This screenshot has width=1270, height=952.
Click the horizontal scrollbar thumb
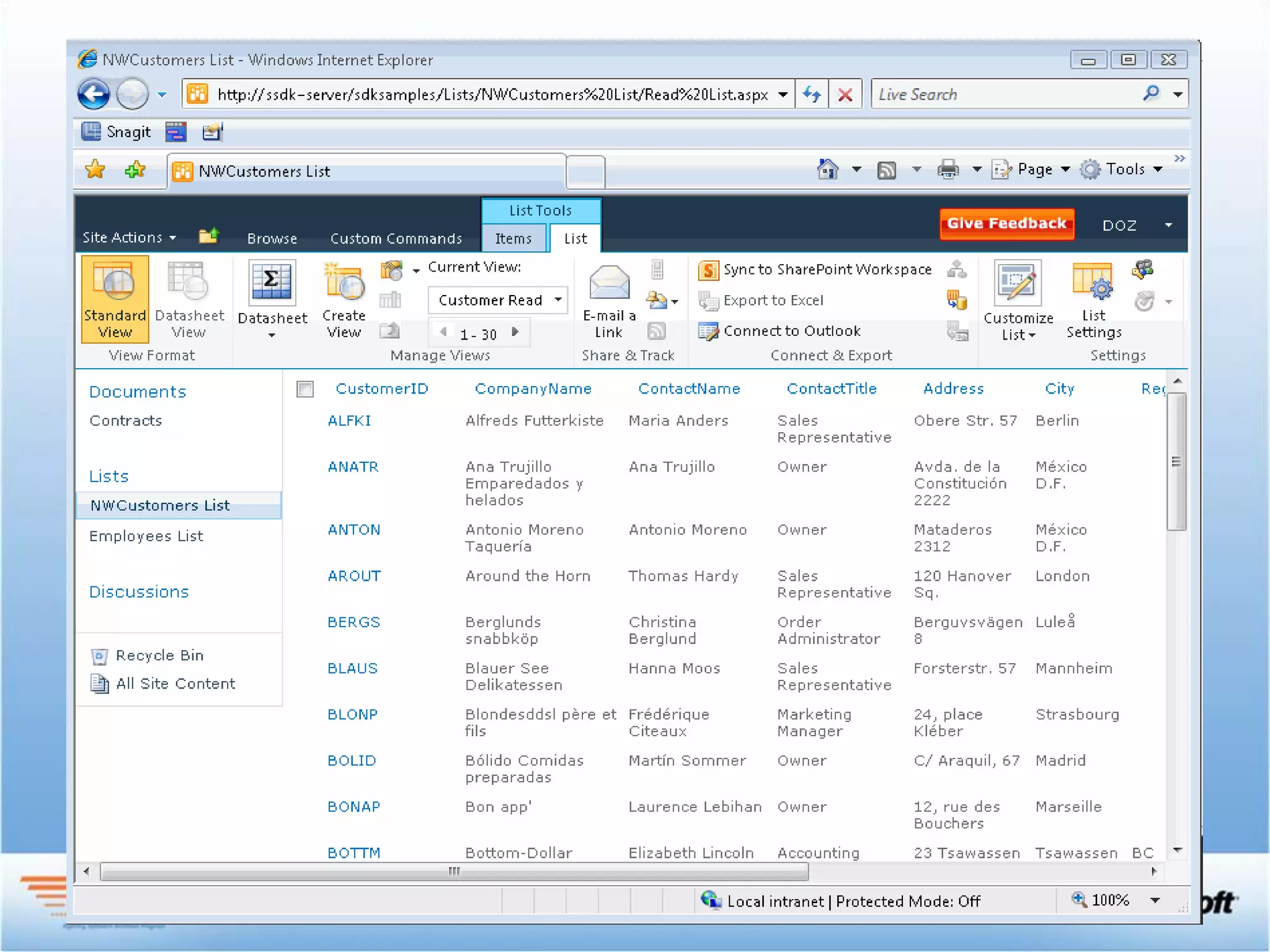[x=454, y=871]
